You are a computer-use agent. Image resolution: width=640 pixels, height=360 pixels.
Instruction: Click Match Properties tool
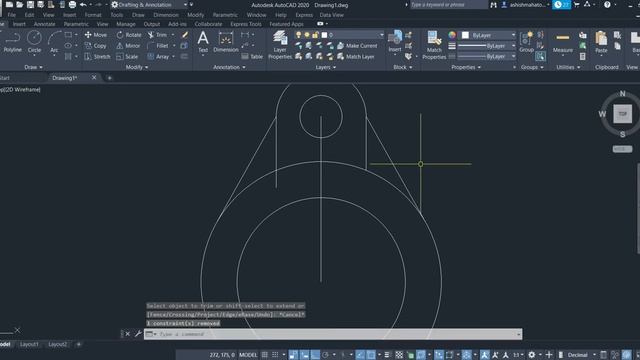click(434, 45)
